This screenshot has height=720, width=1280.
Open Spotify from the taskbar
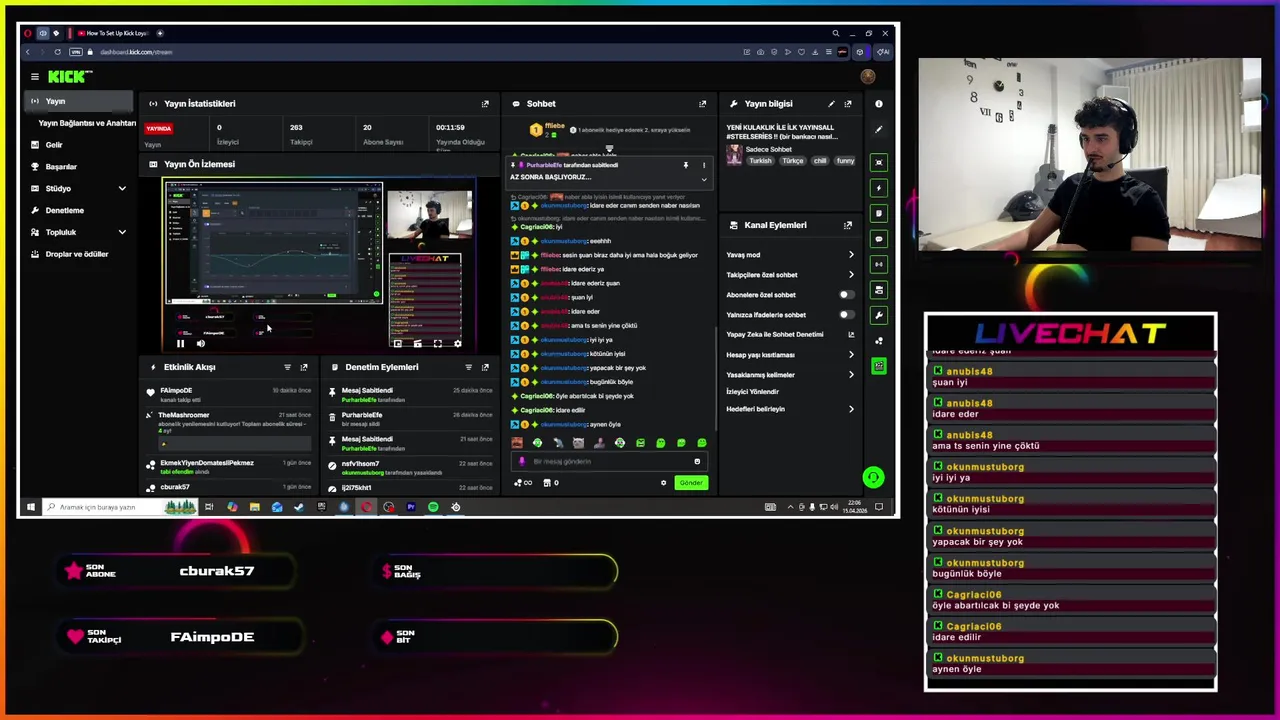click(x=433, y=507)
